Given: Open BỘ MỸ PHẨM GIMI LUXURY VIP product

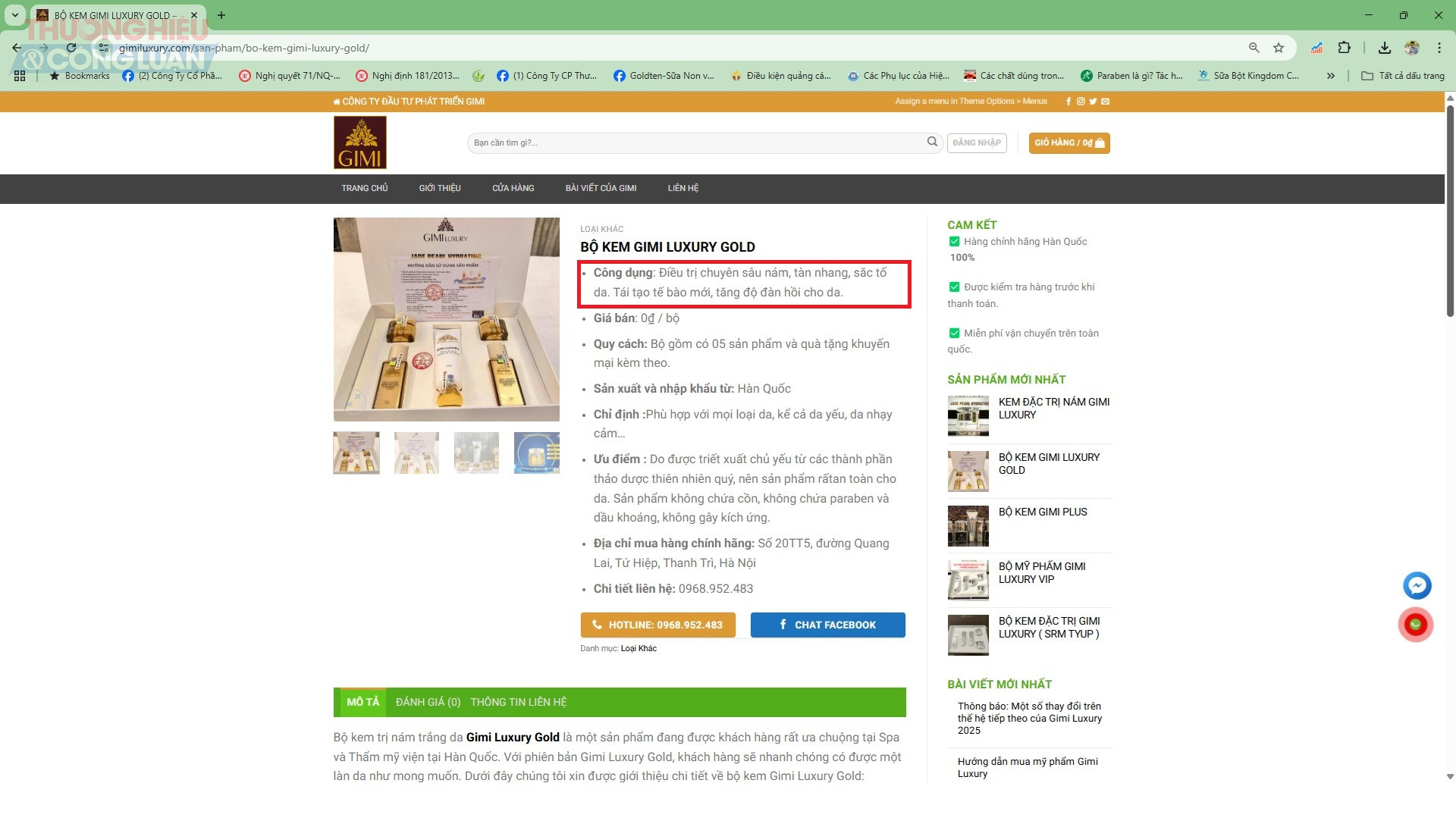Looking at the screenshot, I should tap(1042, 573).
